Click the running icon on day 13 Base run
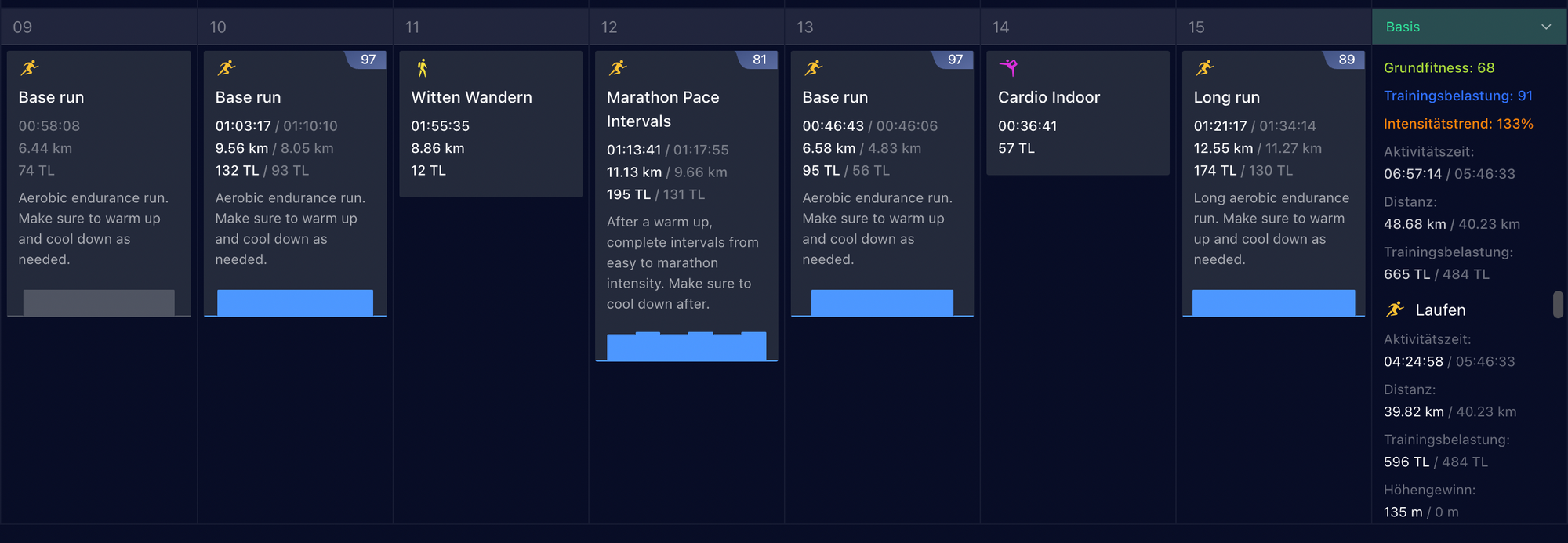 tap(814, 68)
